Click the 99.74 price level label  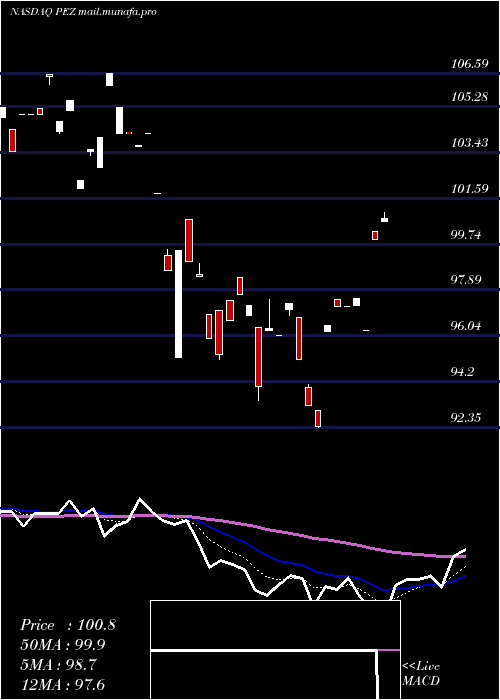point(467,234)
